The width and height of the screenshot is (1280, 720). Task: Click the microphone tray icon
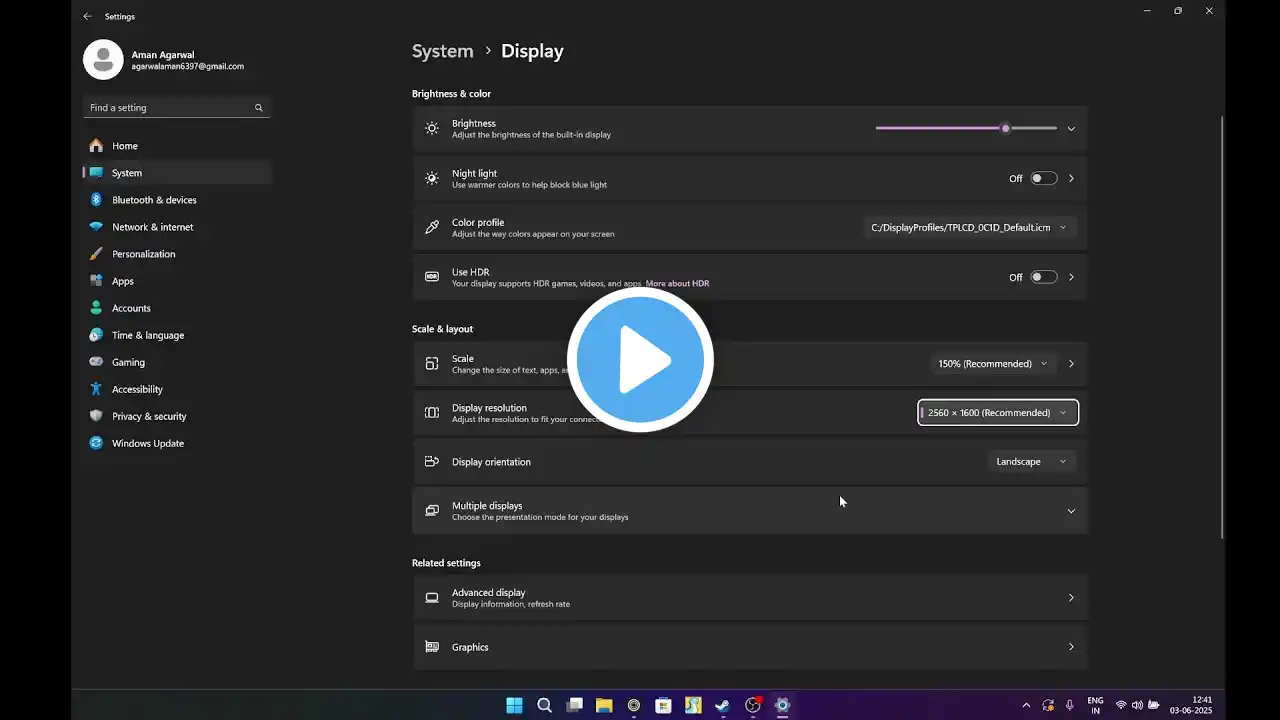(1070, 705)
